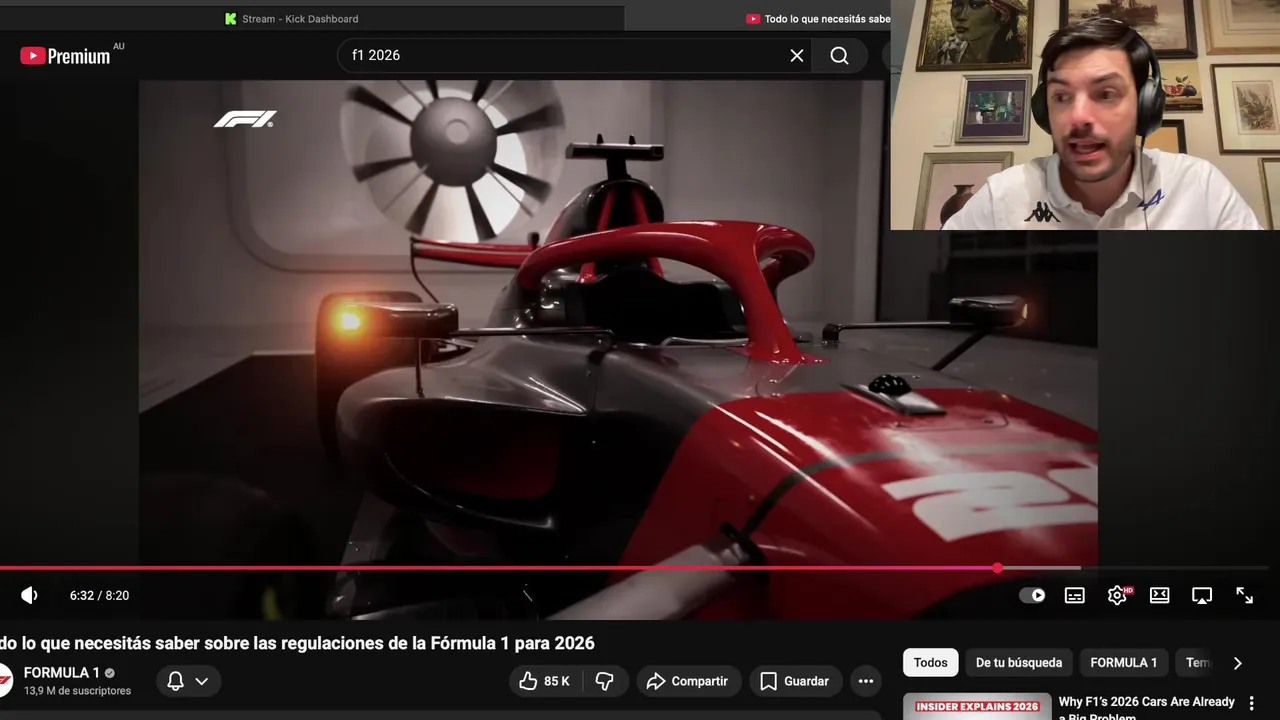
Task: Click the F1 logo watermark in video
Action: (245, 120)
